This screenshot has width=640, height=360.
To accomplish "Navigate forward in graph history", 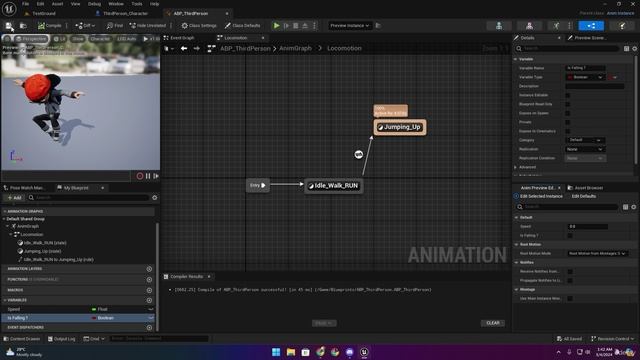I will click(197, 49).
